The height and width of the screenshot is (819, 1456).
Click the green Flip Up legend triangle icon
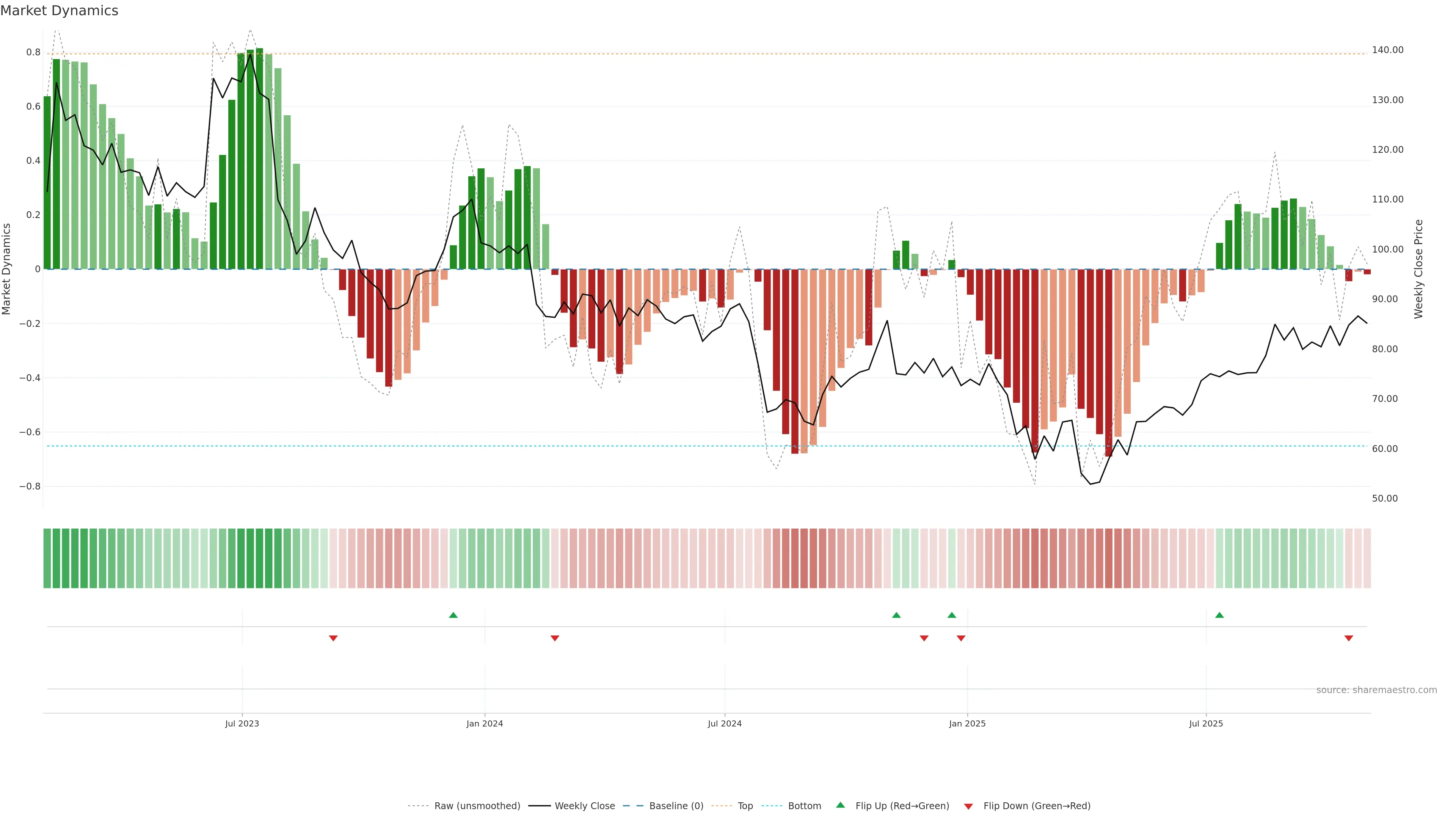pyautogui.click(x=841, y=805)
